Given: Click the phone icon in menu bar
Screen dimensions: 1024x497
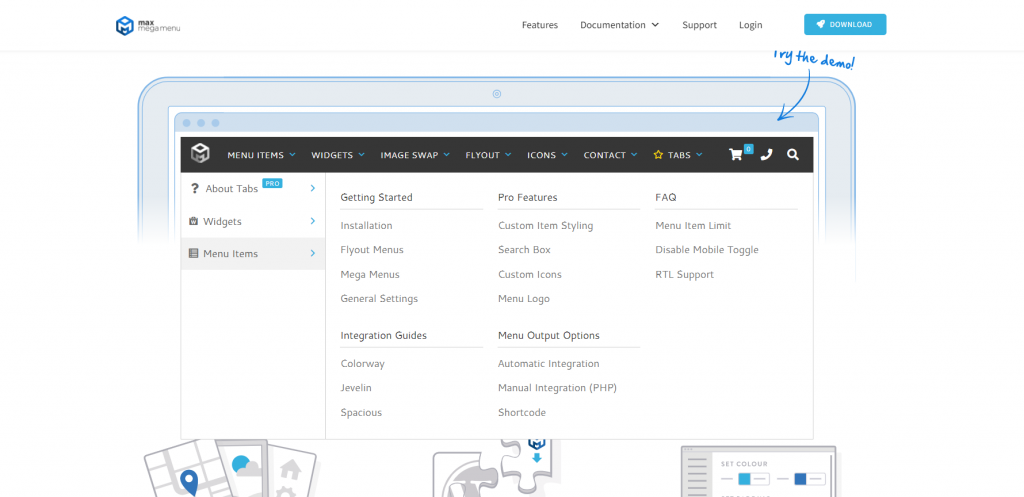Looking at the screenshot, I should click(766, 155).
